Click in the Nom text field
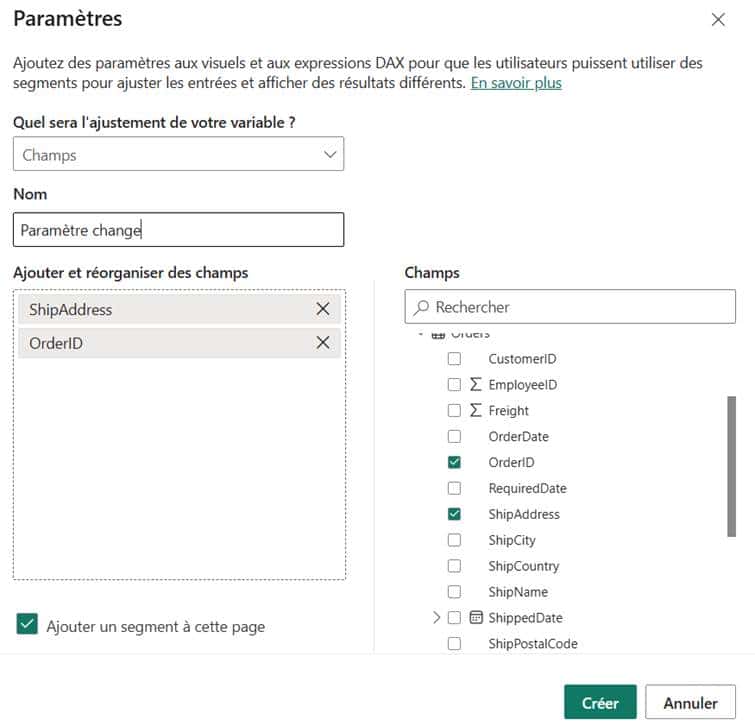Viewport: 755px width, 726px height. [x=179, y=230]
